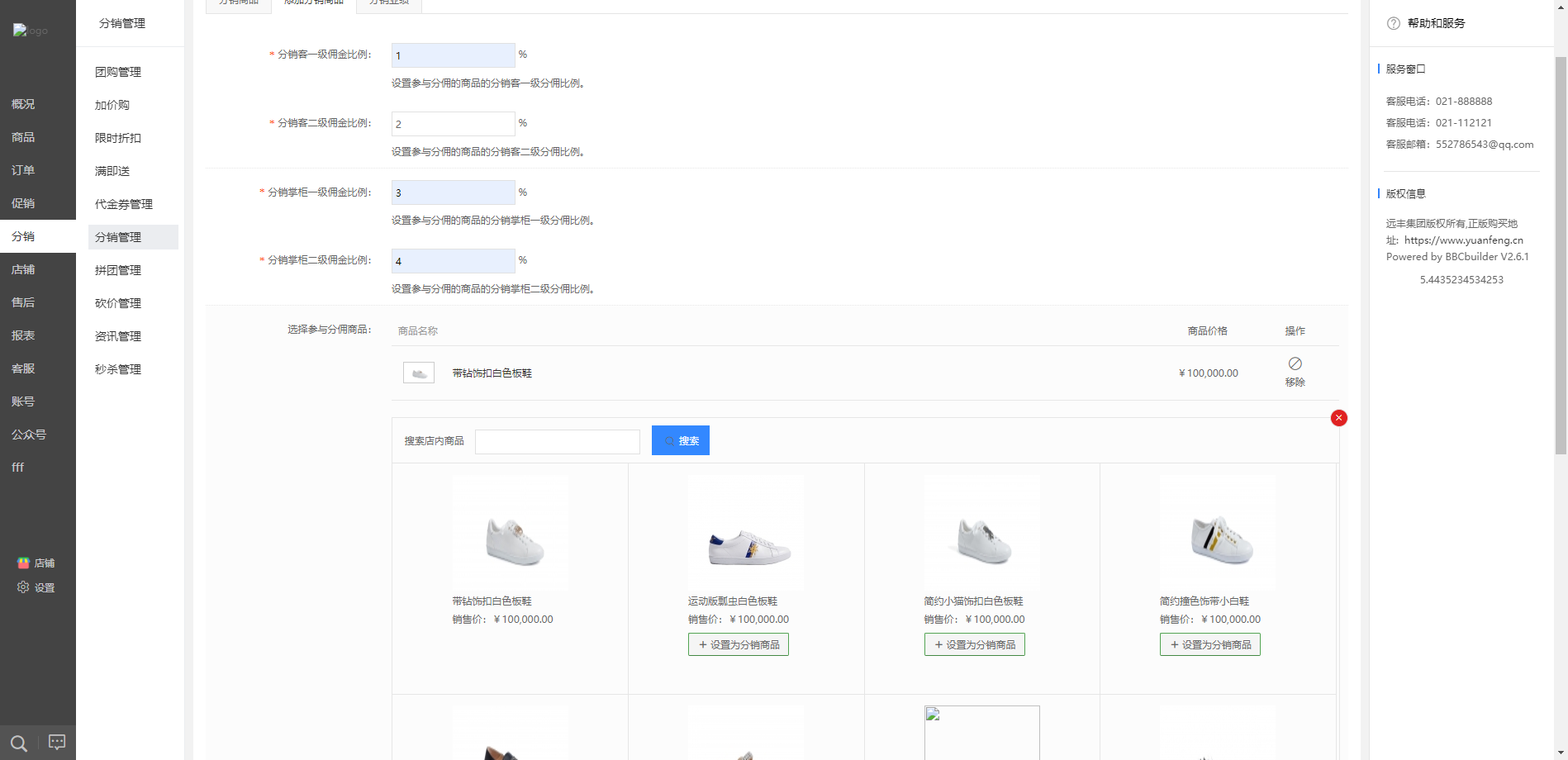Click the page vertical scrollbar
The width and height of the screenshot is (1568, 760).
pos(1561,256)
